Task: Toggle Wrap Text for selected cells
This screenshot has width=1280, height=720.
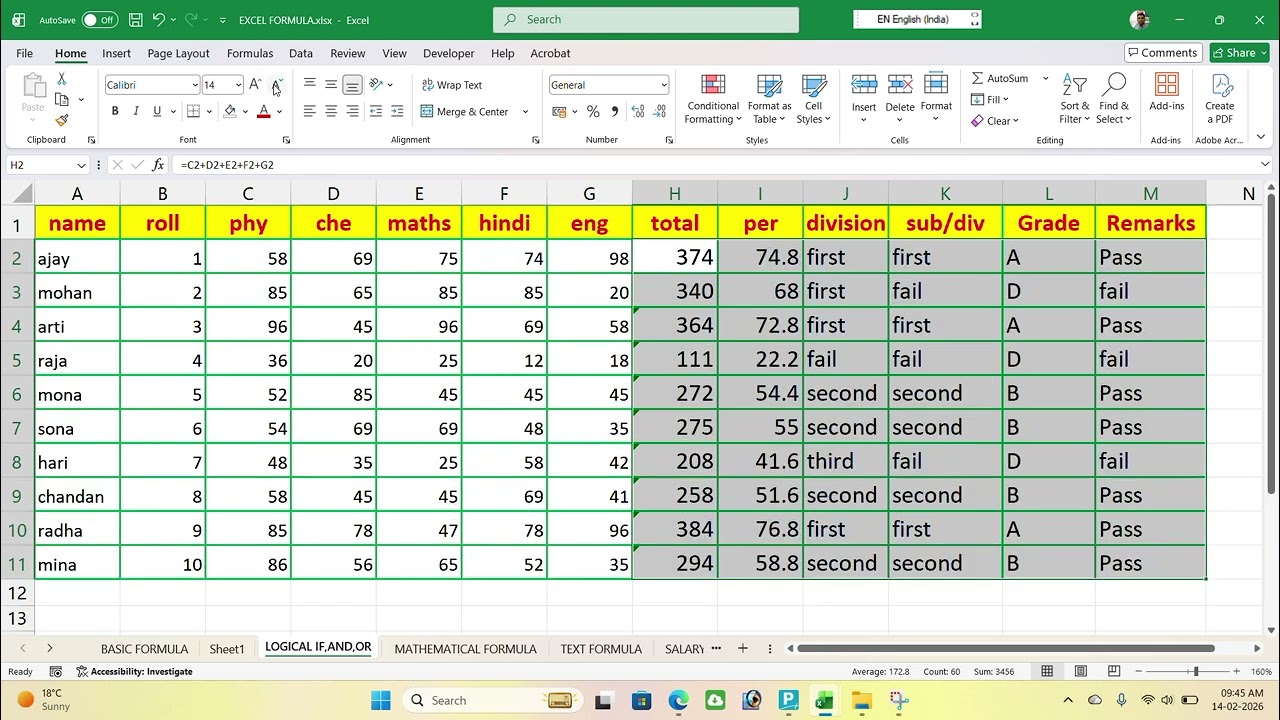Action: (452, 85)
